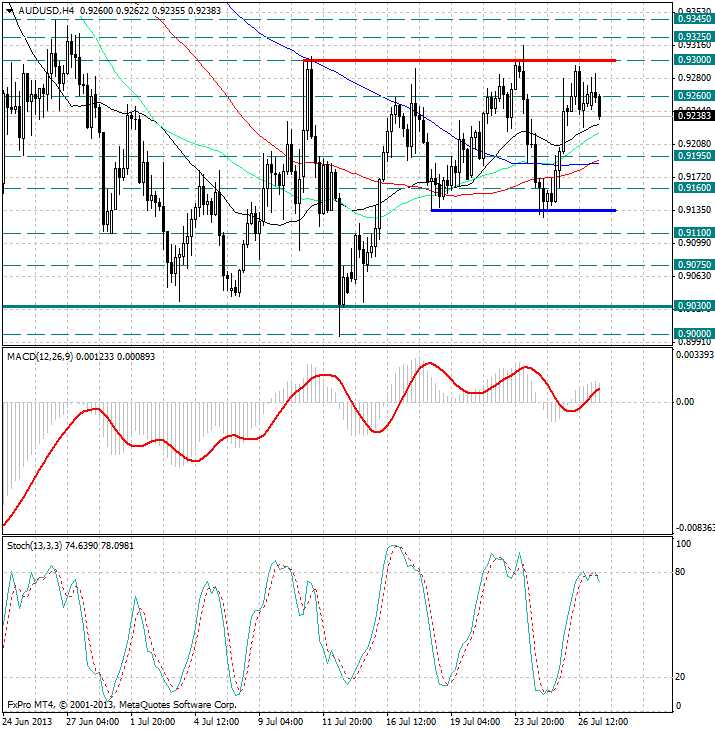Click the 19 Jul 04:00 time label
This screenshot has height=730, width=715.
pyautogui.click(x=475, y=722)
